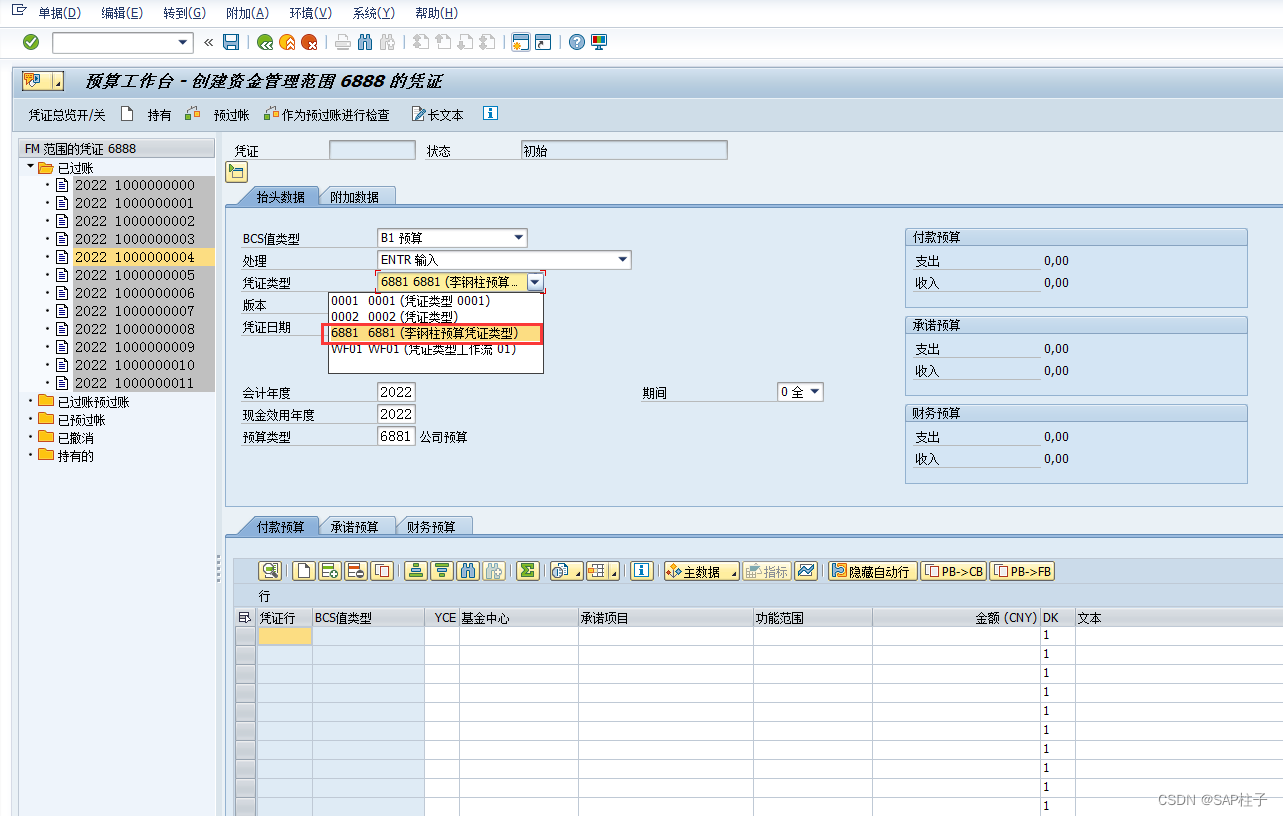Screen dimensions: 1283x816
Task: Click the PB->CB button
Action: click(953, 571)
